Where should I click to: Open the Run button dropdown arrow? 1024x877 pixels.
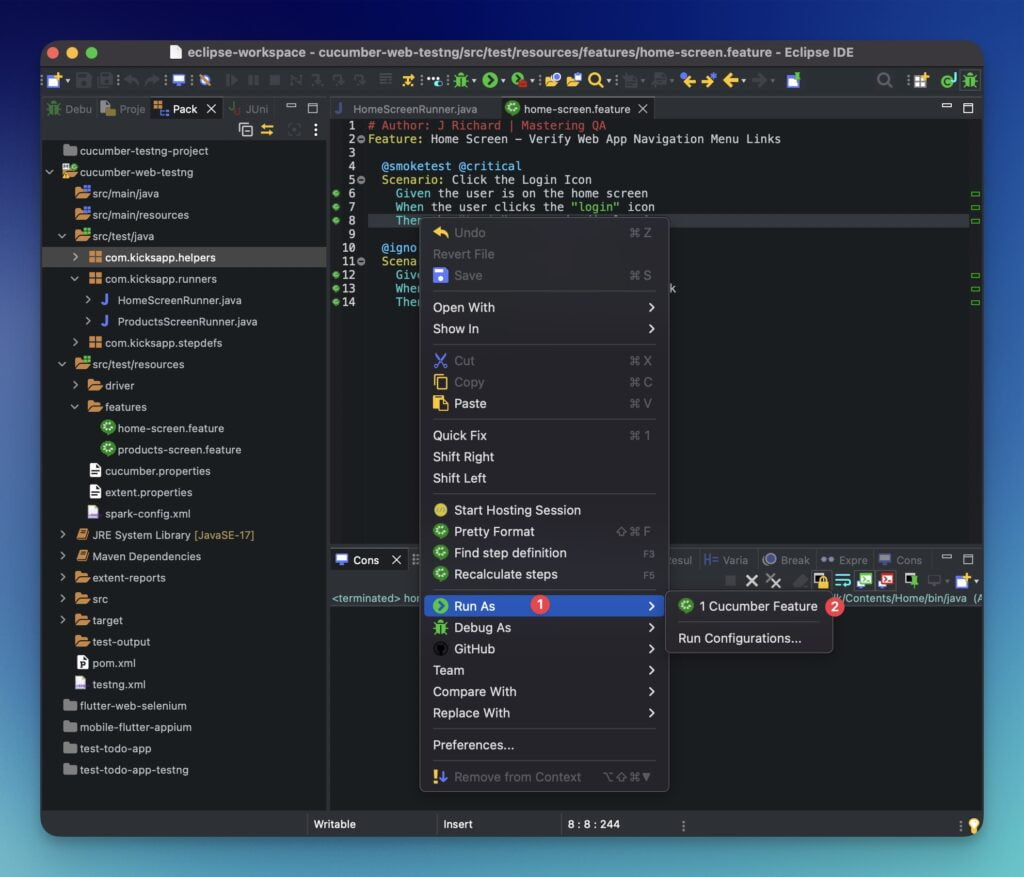coord(503,82)
